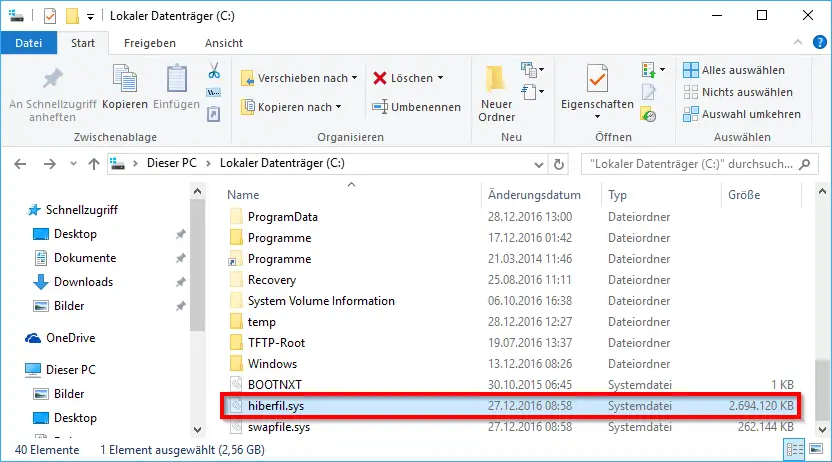
Task: Click the file list scrollbar down arrow
Action: coord(822,430)
